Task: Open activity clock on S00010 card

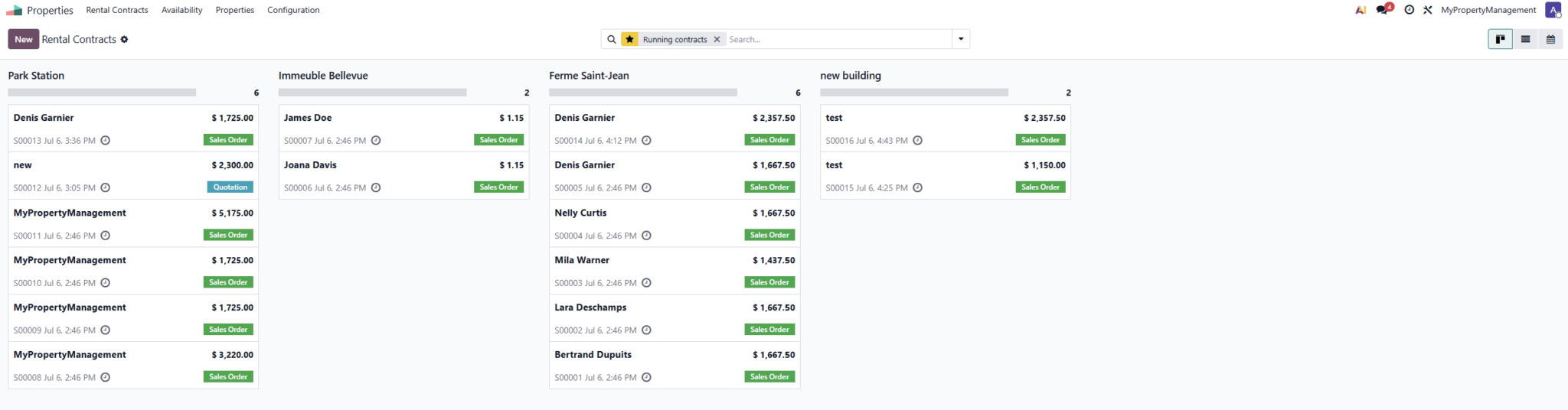Action: (106, 283)
